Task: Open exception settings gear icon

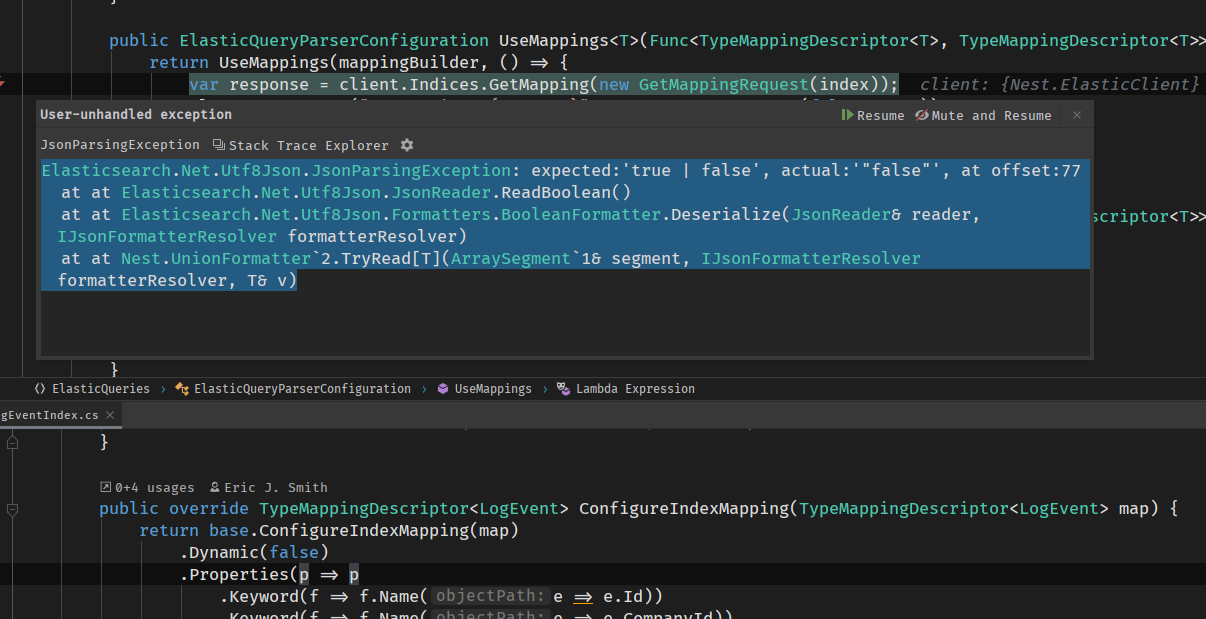Action: click(x=406, y=145)
